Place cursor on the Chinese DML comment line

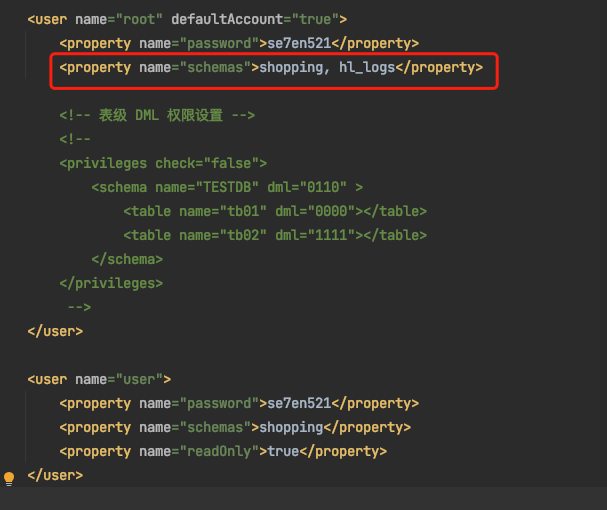[156, 115]
